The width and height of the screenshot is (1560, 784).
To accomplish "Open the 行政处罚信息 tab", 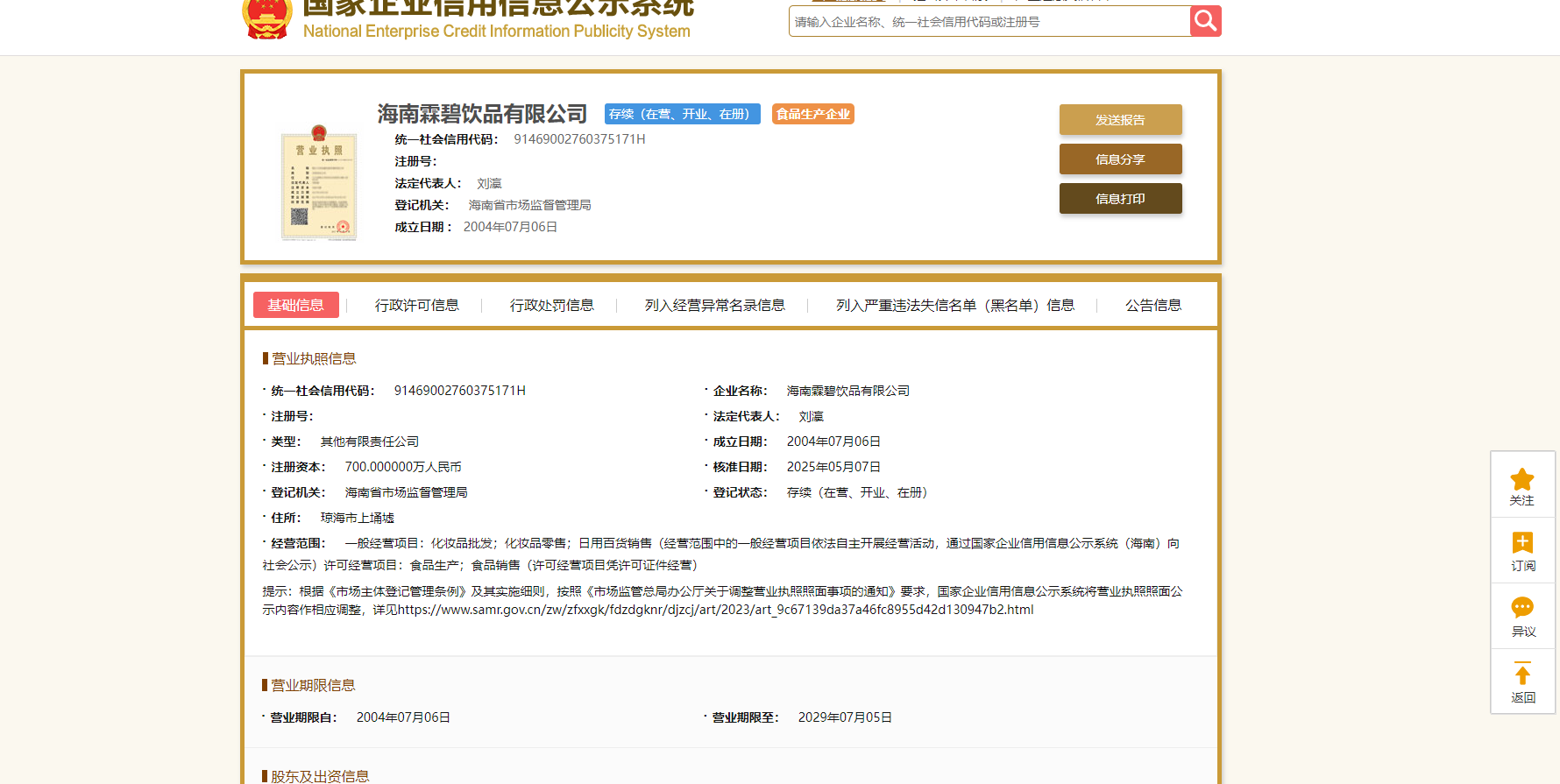I will [552, 305].
